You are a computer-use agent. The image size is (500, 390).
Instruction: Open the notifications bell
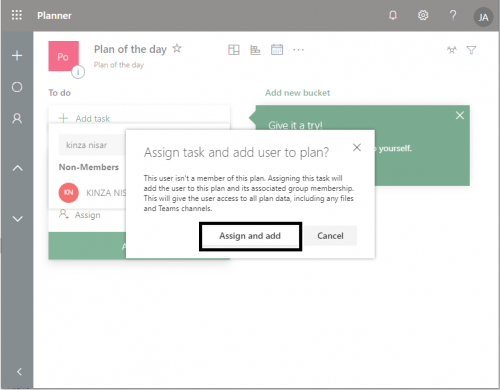click(393, 15)
